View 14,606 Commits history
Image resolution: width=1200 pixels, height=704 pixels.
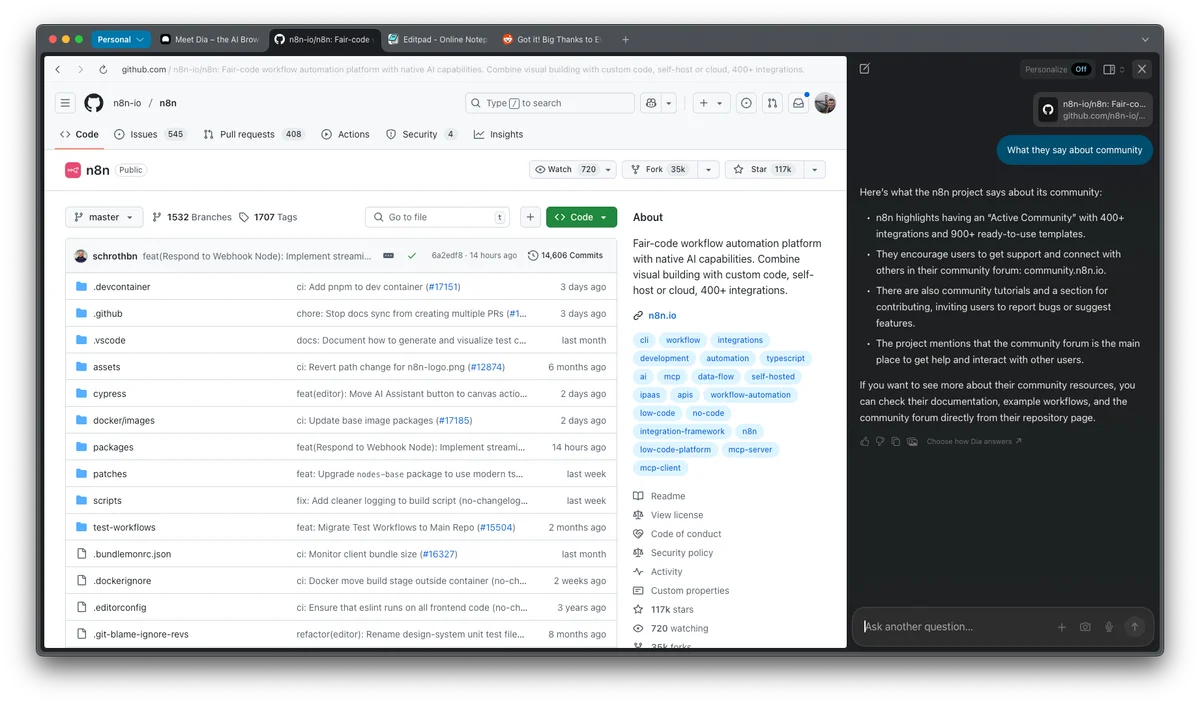(x=565, y=255)
